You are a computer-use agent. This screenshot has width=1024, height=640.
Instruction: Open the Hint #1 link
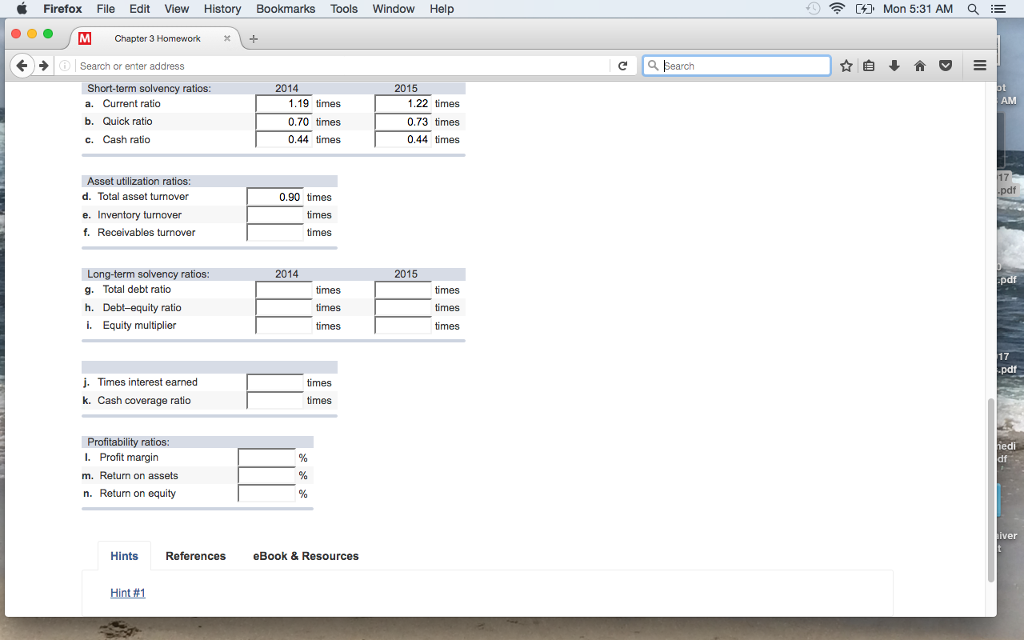127,593
